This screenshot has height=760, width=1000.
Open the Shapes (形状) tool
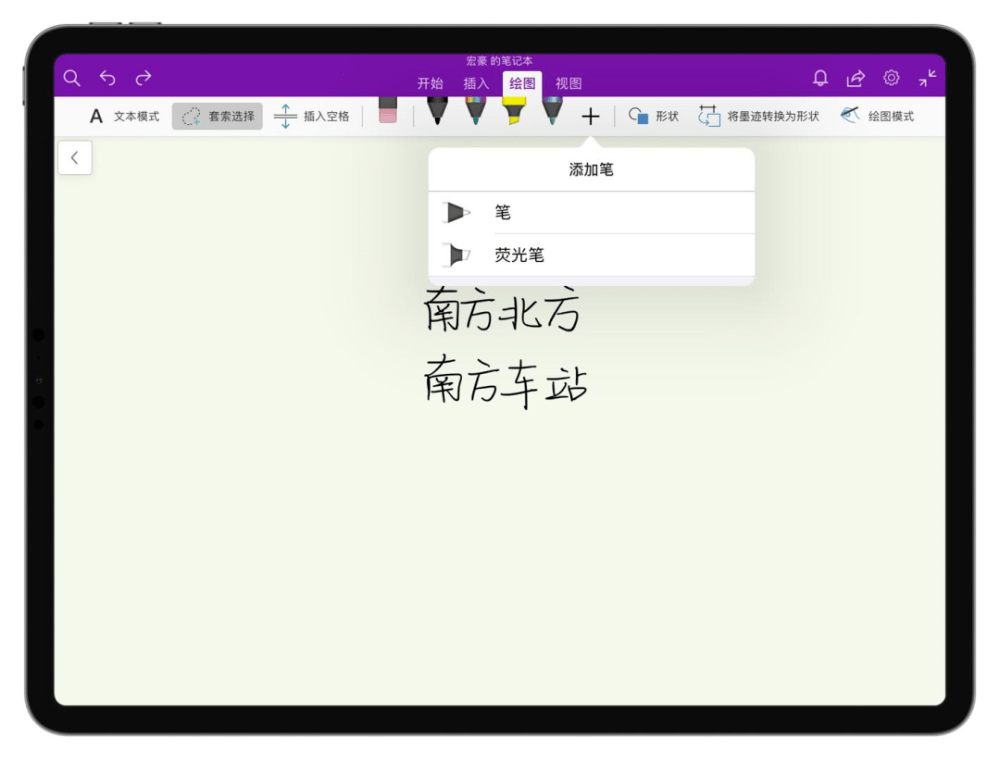(653, 115)
